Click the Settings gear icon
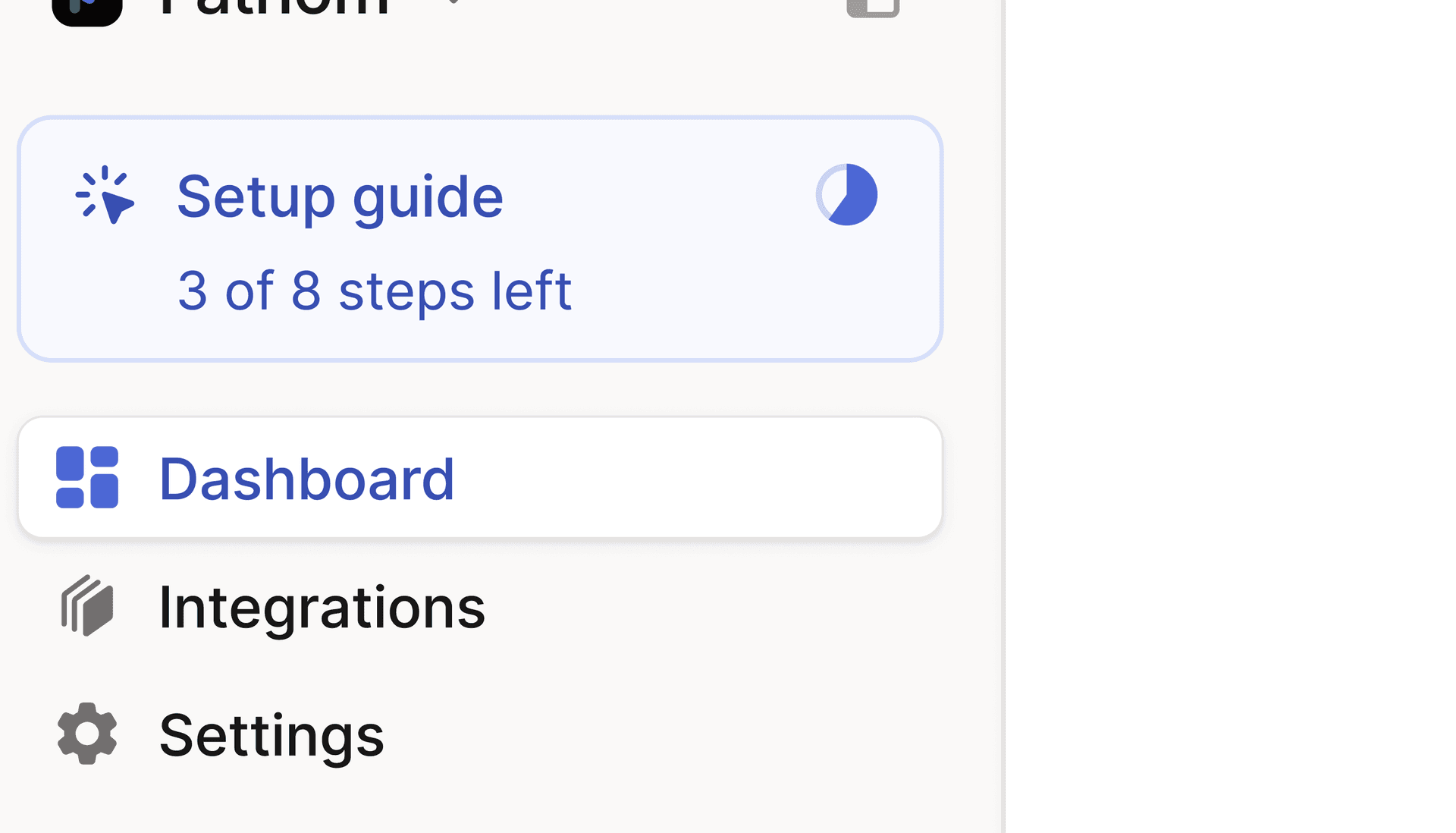The image size is (1456, 833). click(86, 734)
